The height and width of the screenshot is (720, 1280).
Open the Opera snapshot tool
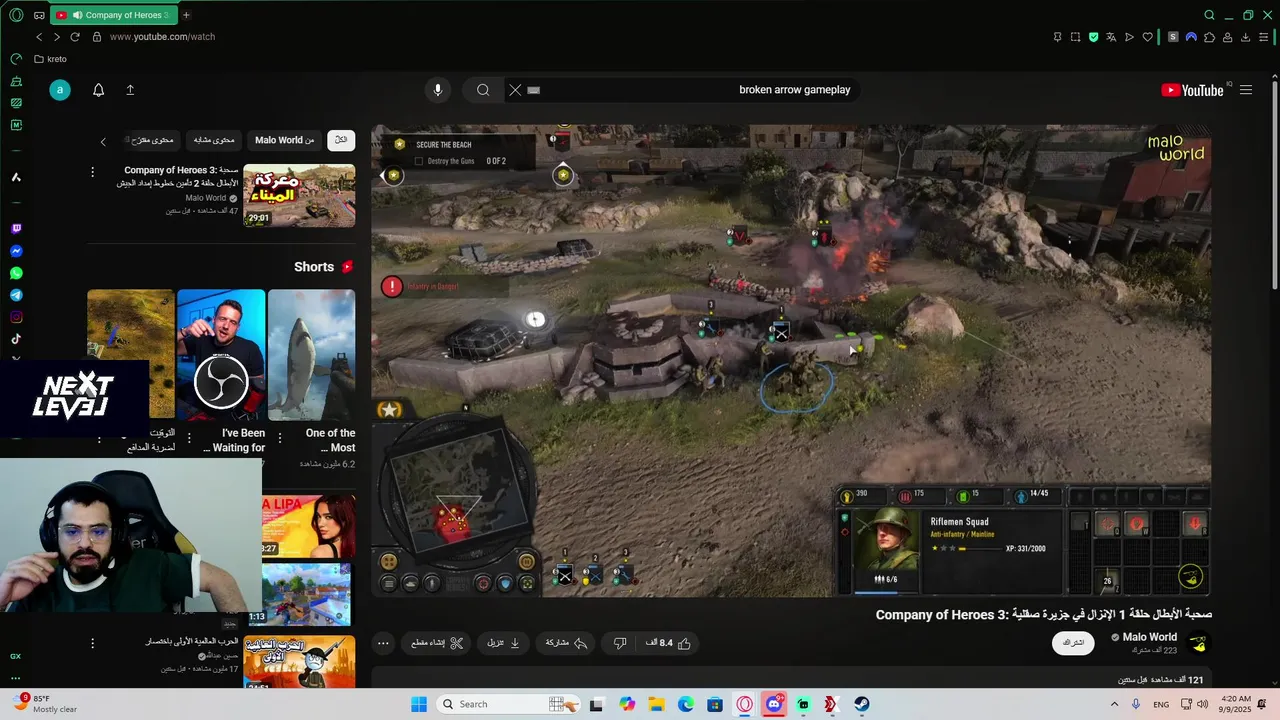pos(1075,37)
